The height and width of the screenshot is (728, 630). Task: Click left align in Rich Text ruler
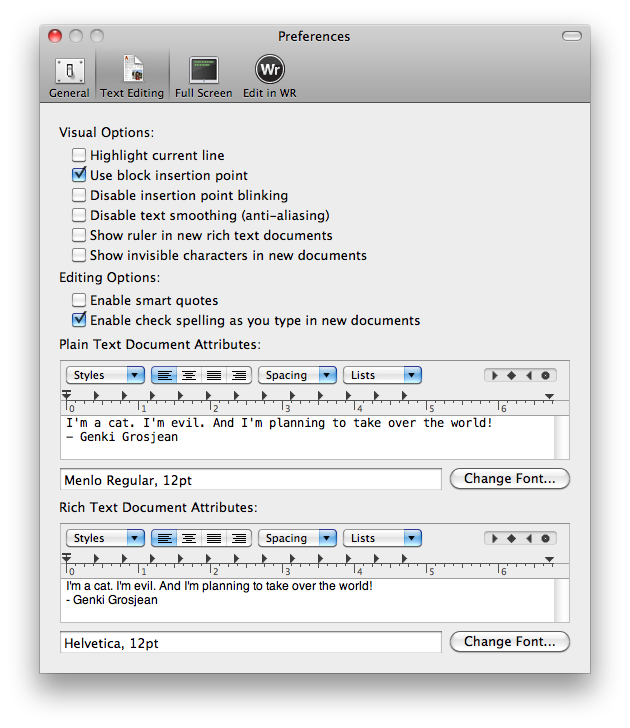tap(164, 538)
